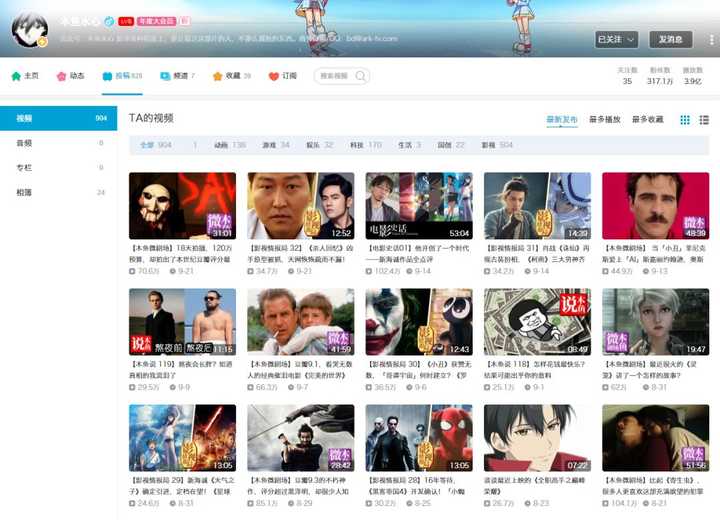Expand the 已关注 following dropdown
Screen dimensions: 720x520
click(x=616, y=40)
